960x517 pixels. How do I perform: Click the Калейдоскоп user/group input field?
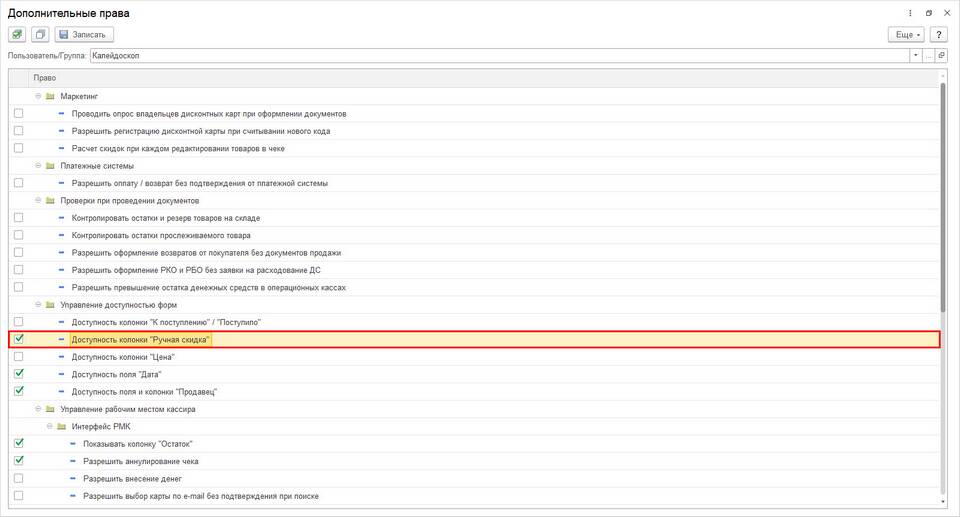(x=500, y=55)
